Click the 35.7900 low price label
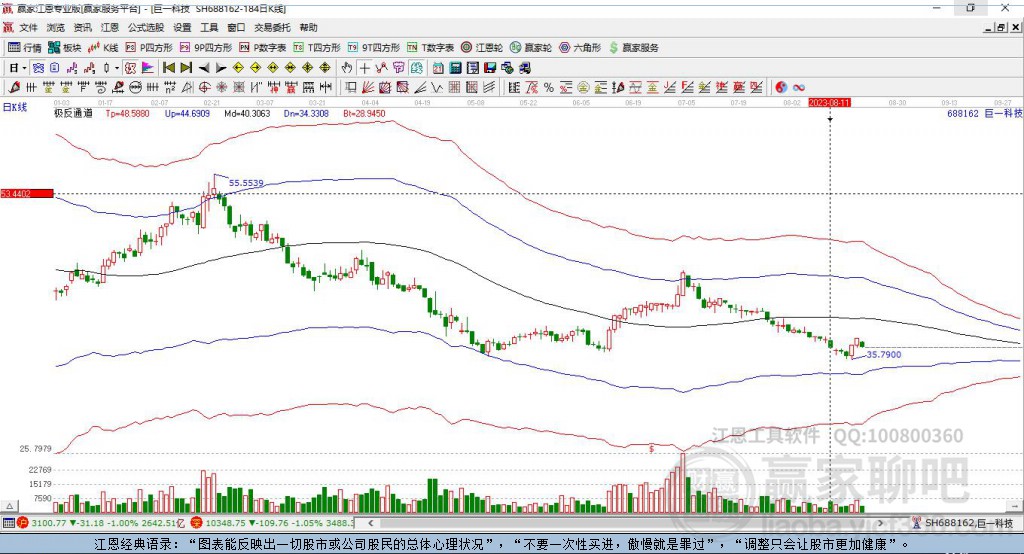The height and width of the screenshot is (554, 1024). [x=884, y=354]
